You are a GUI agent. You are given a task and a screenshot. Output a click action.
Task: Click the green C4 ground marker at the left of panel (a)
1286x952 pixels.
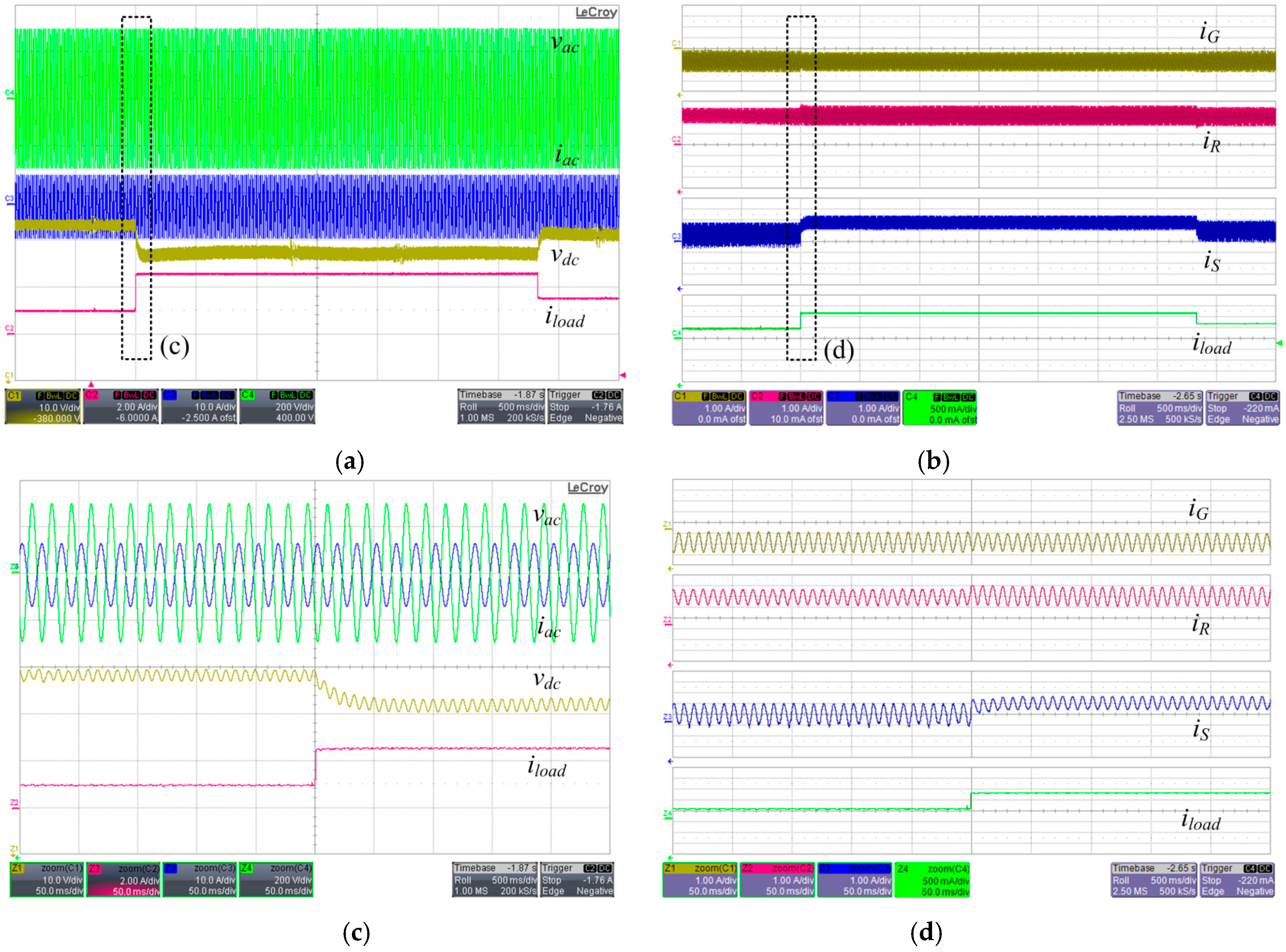click(9, 94)
